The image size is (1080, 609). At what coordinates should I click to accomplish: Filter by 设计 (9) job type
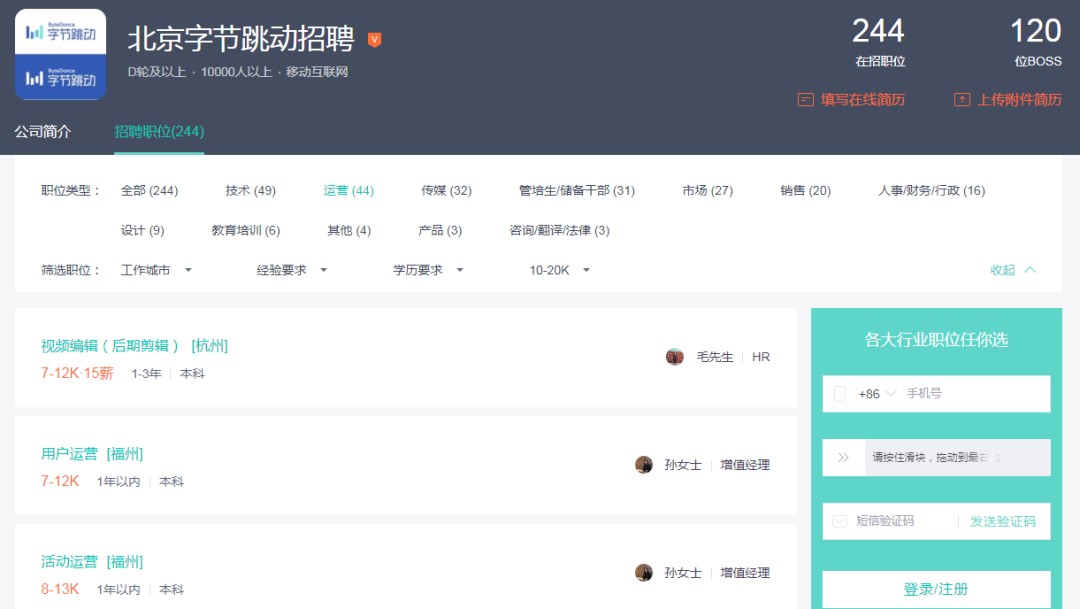tap(143, 231)
